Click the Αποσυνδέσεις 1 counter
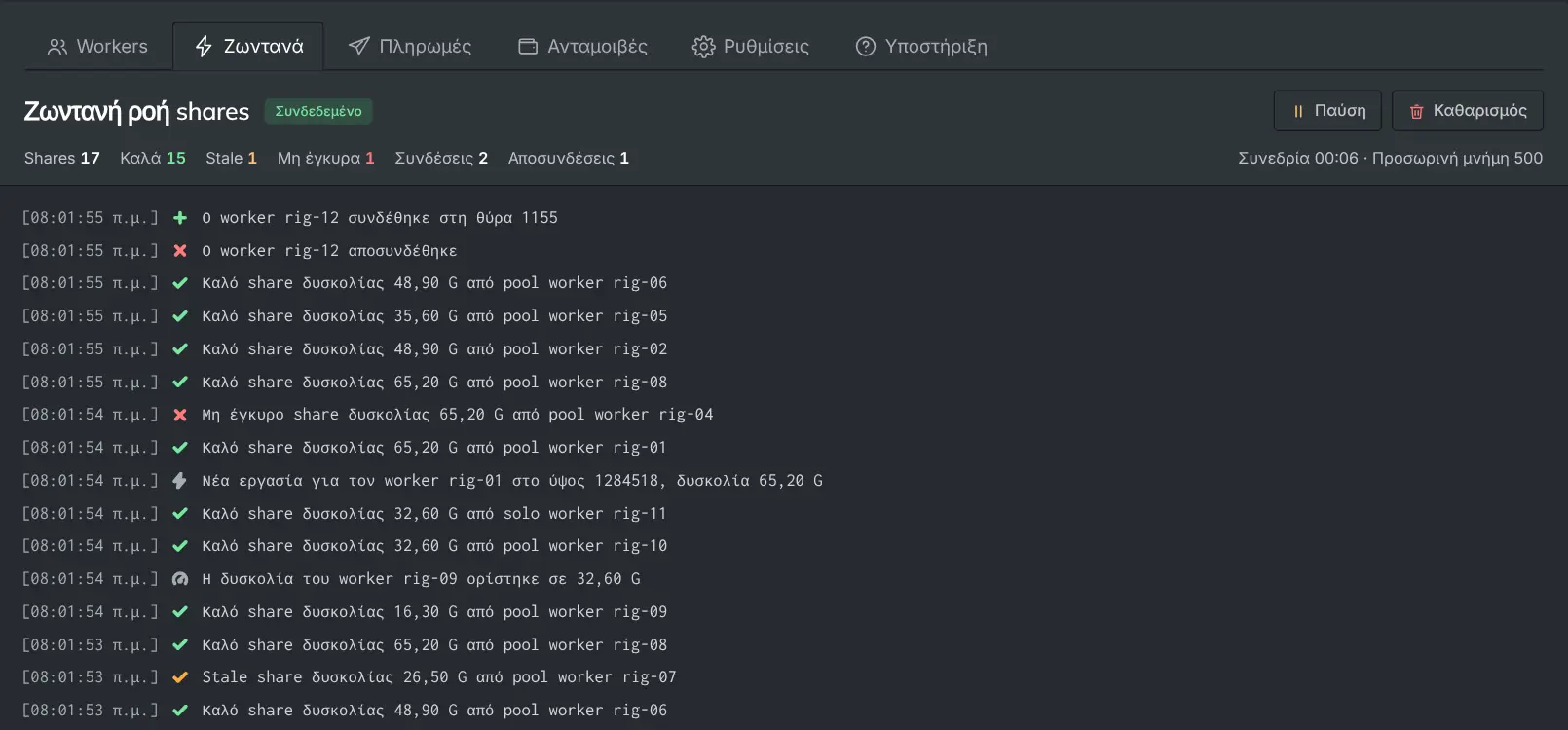Screen dimensions: 1568x730 [569, 158]
